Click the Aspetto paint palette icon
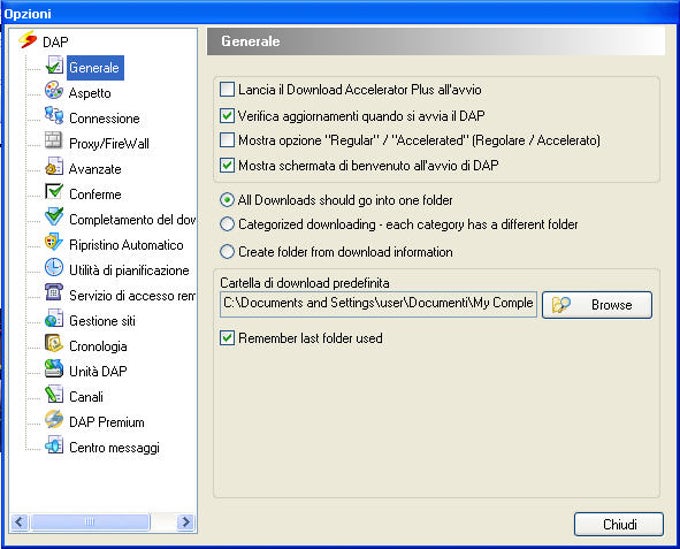680x549 pixels. tap(54, 91)
